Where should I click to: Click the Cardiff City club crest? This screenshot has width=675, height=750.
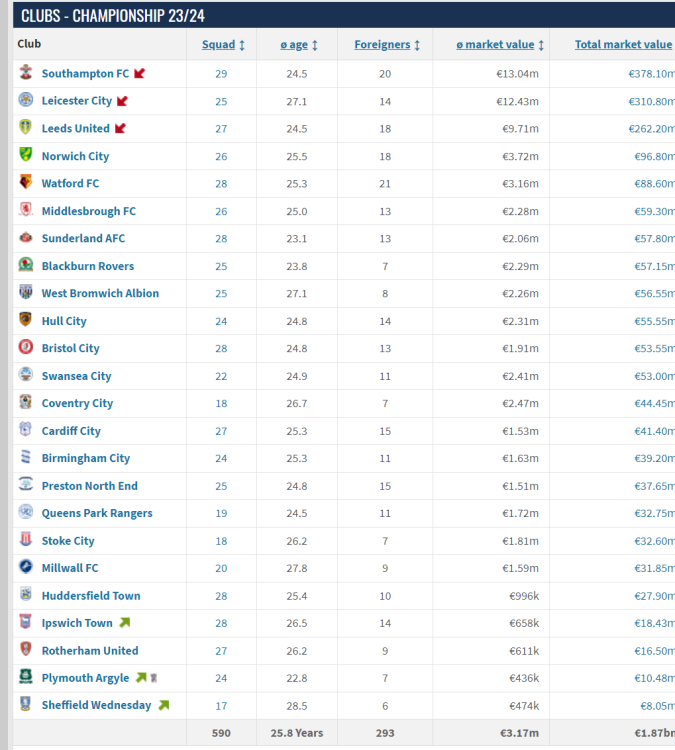point(26,430)
